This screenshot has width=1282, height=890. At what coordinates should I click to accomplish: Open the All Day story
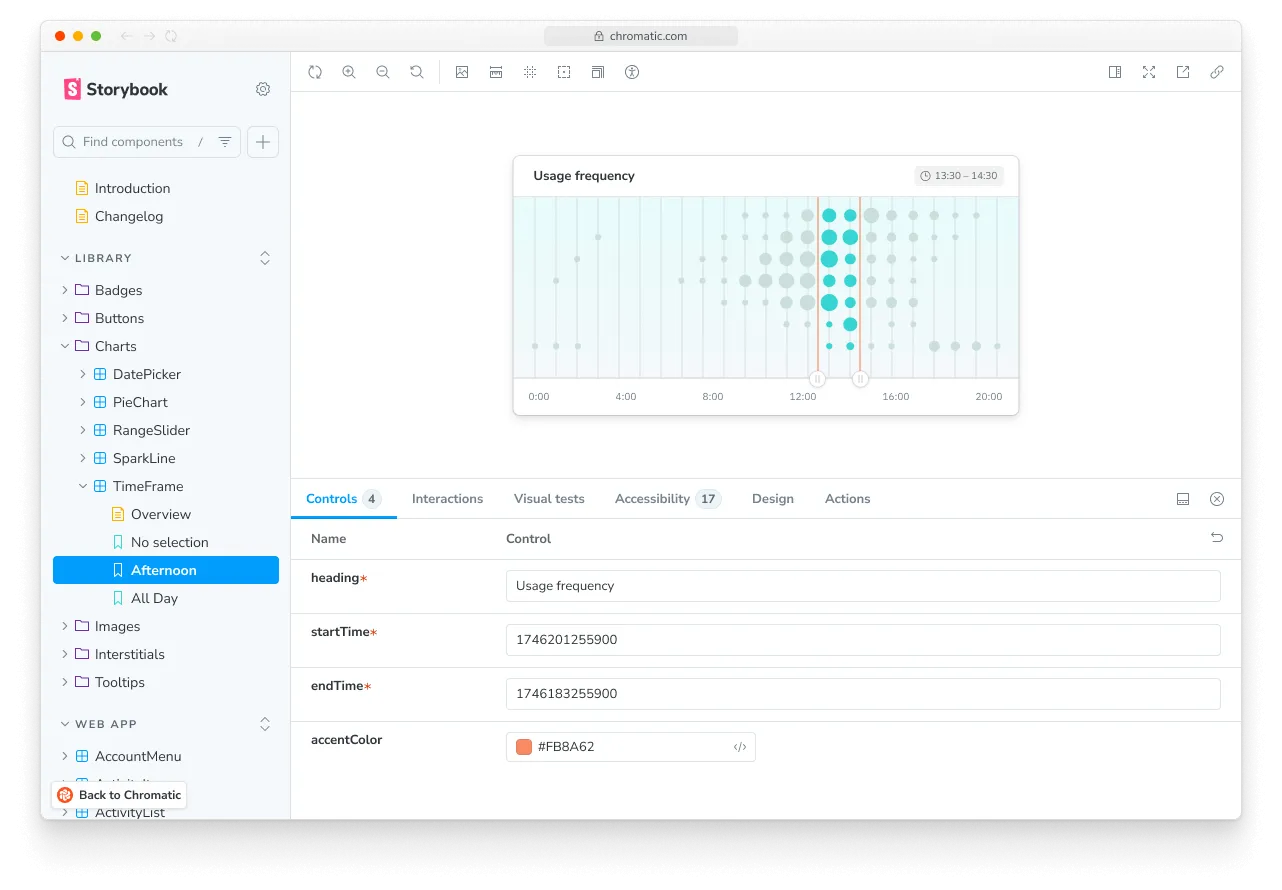pos(154,598)
